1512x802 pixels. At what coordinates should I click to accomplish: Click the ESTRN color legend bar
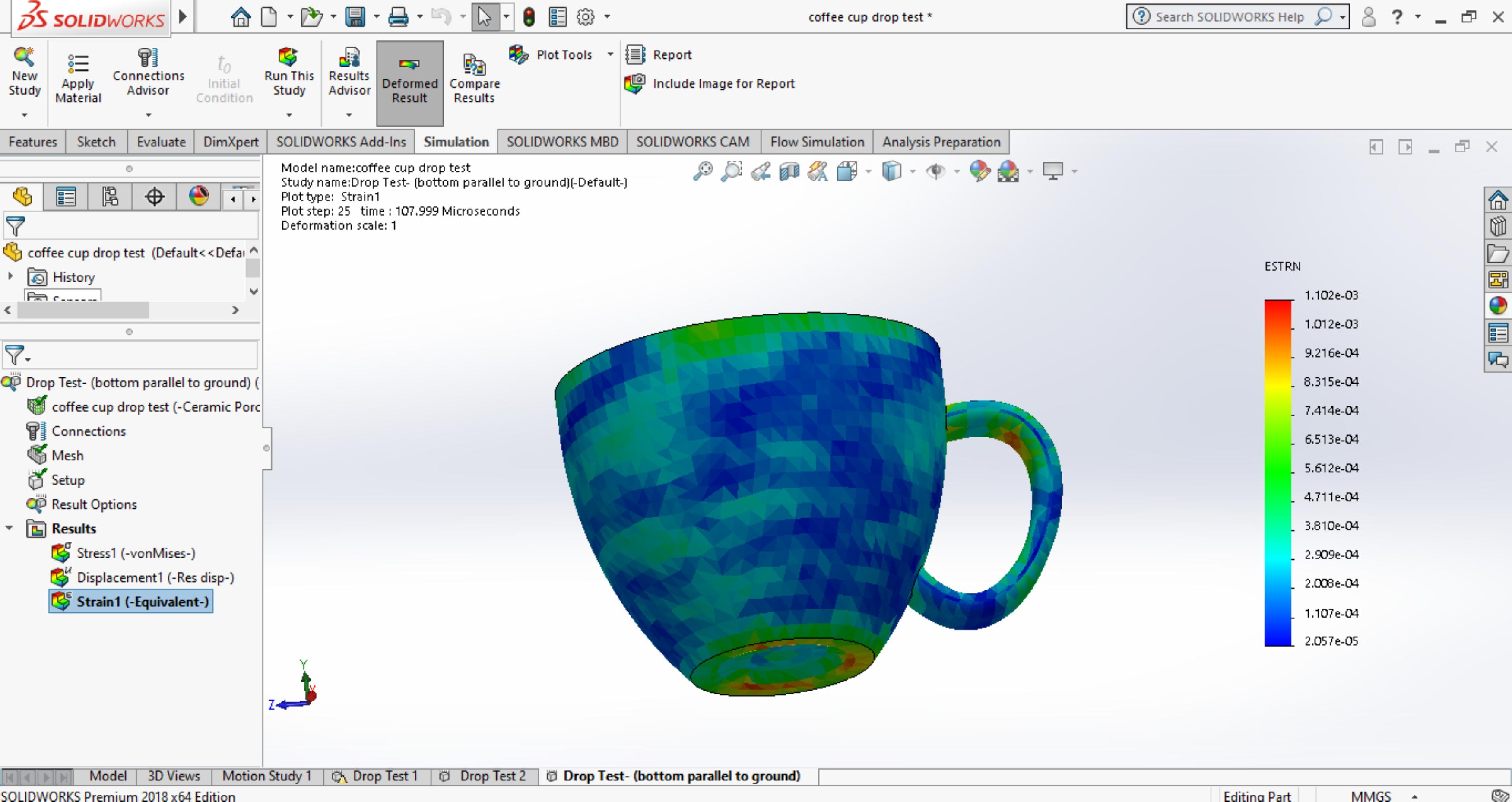[x=1278, y=472]
